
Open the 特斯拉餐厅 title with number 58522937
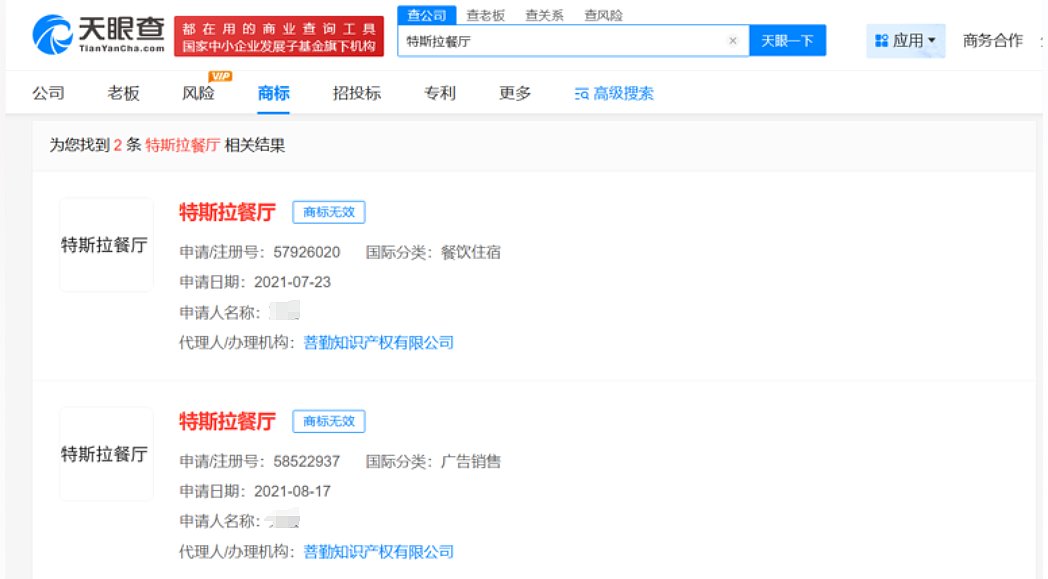[x=227, y=422]
